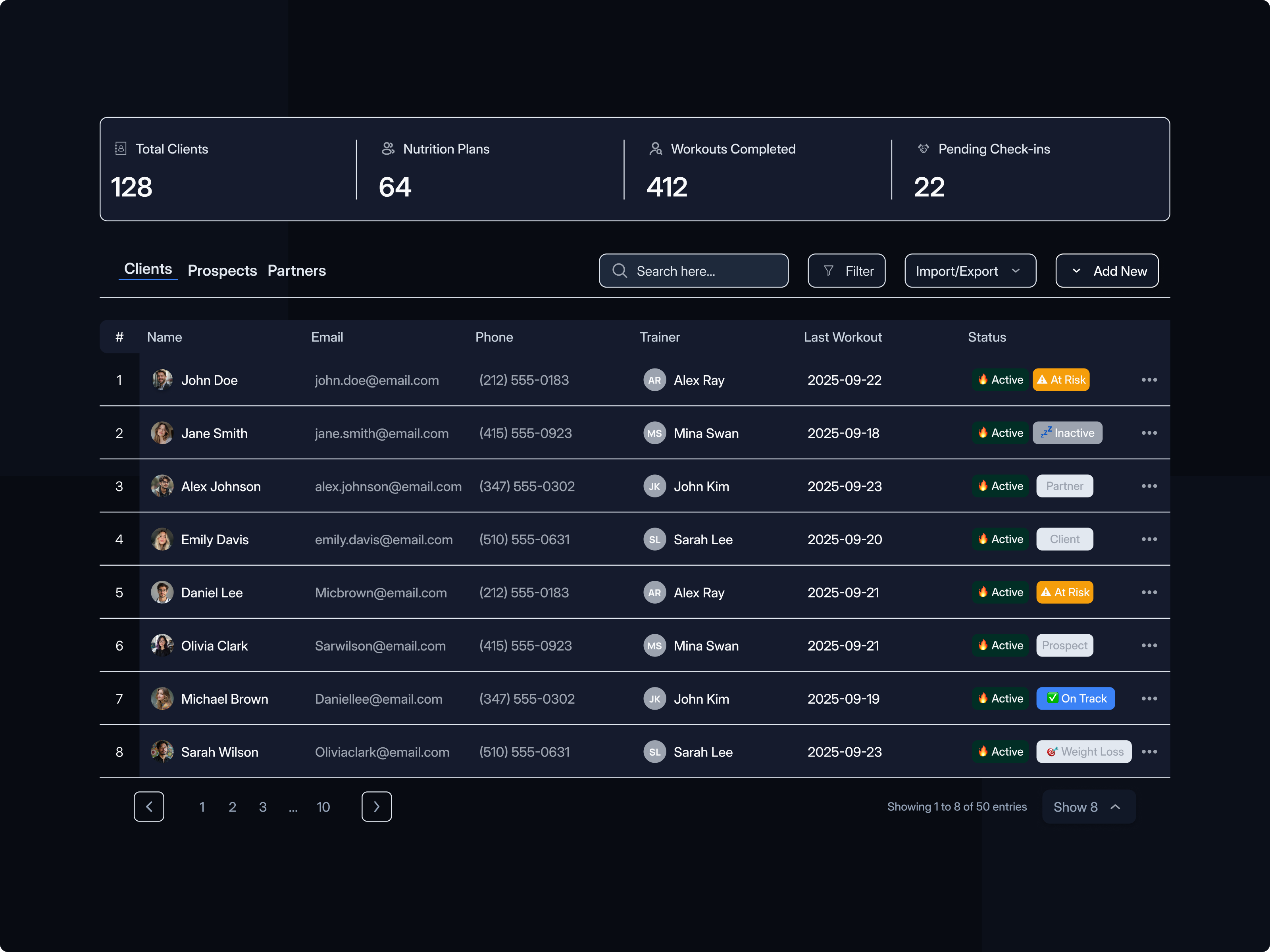This screenshot has height=952, width=1270.
Task: Switch to the Partners tab
Action: [x=296, y=270]
